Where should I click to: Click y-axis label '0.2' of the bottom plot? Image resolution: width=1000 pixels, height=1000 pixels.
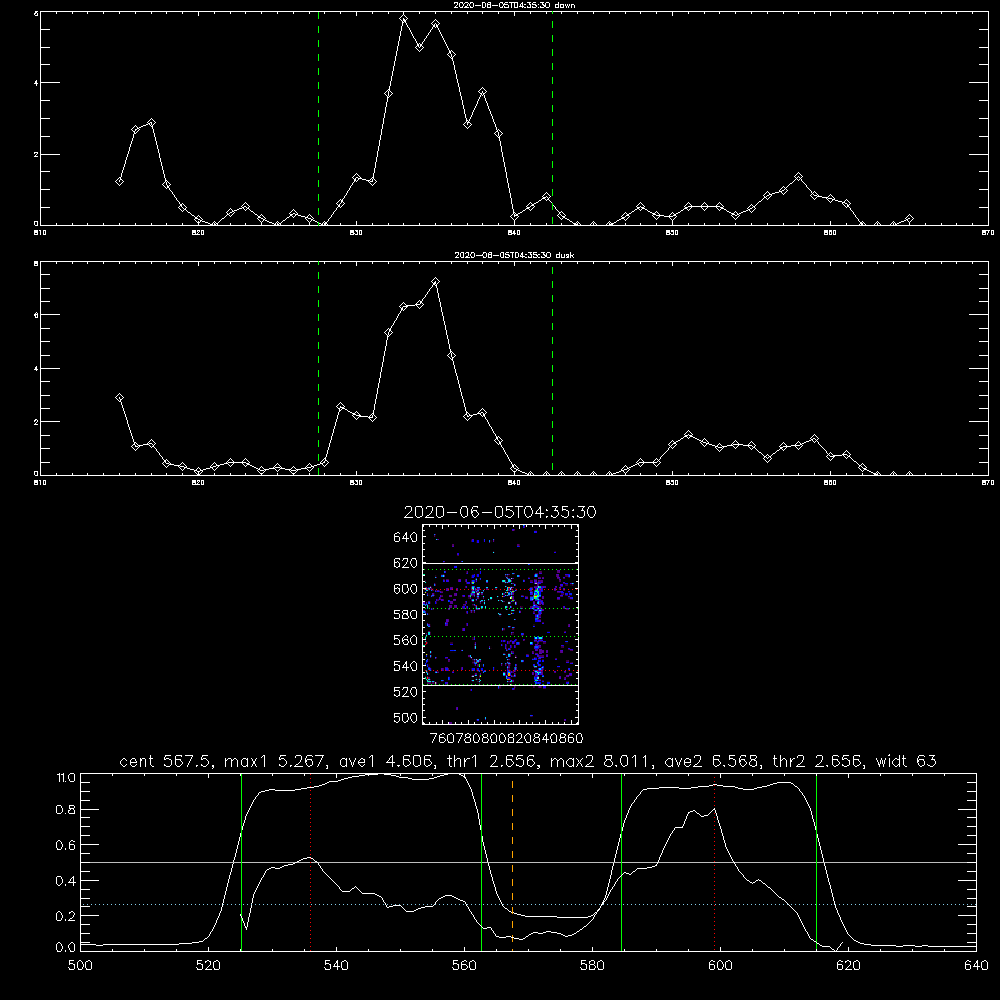pos(65,916)
